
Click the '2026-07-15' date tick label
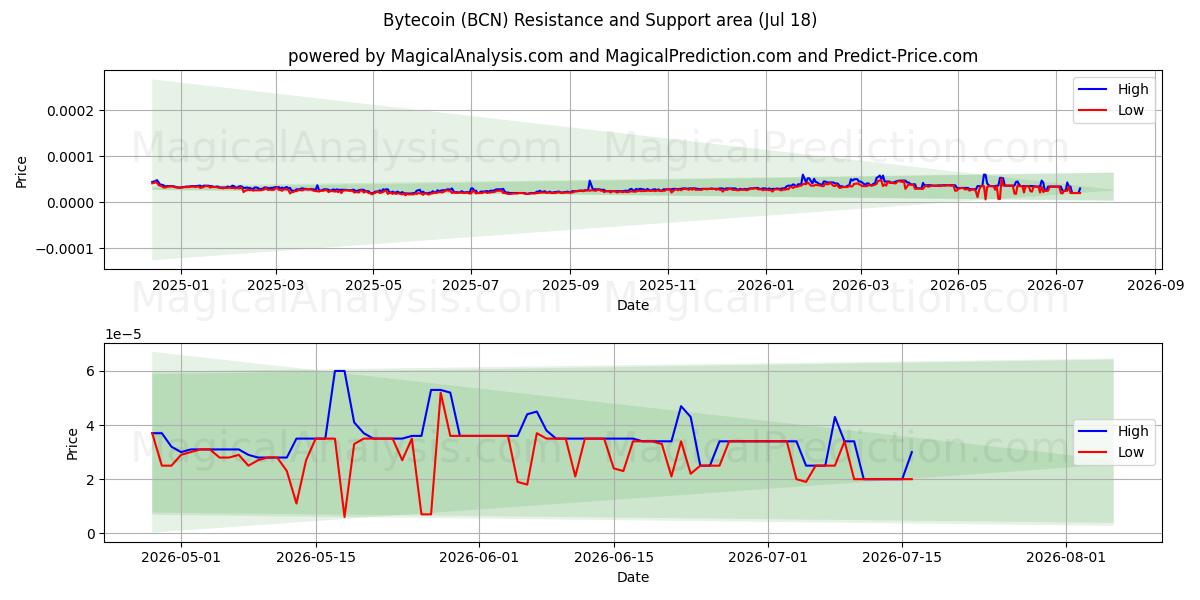coord(903,558)
